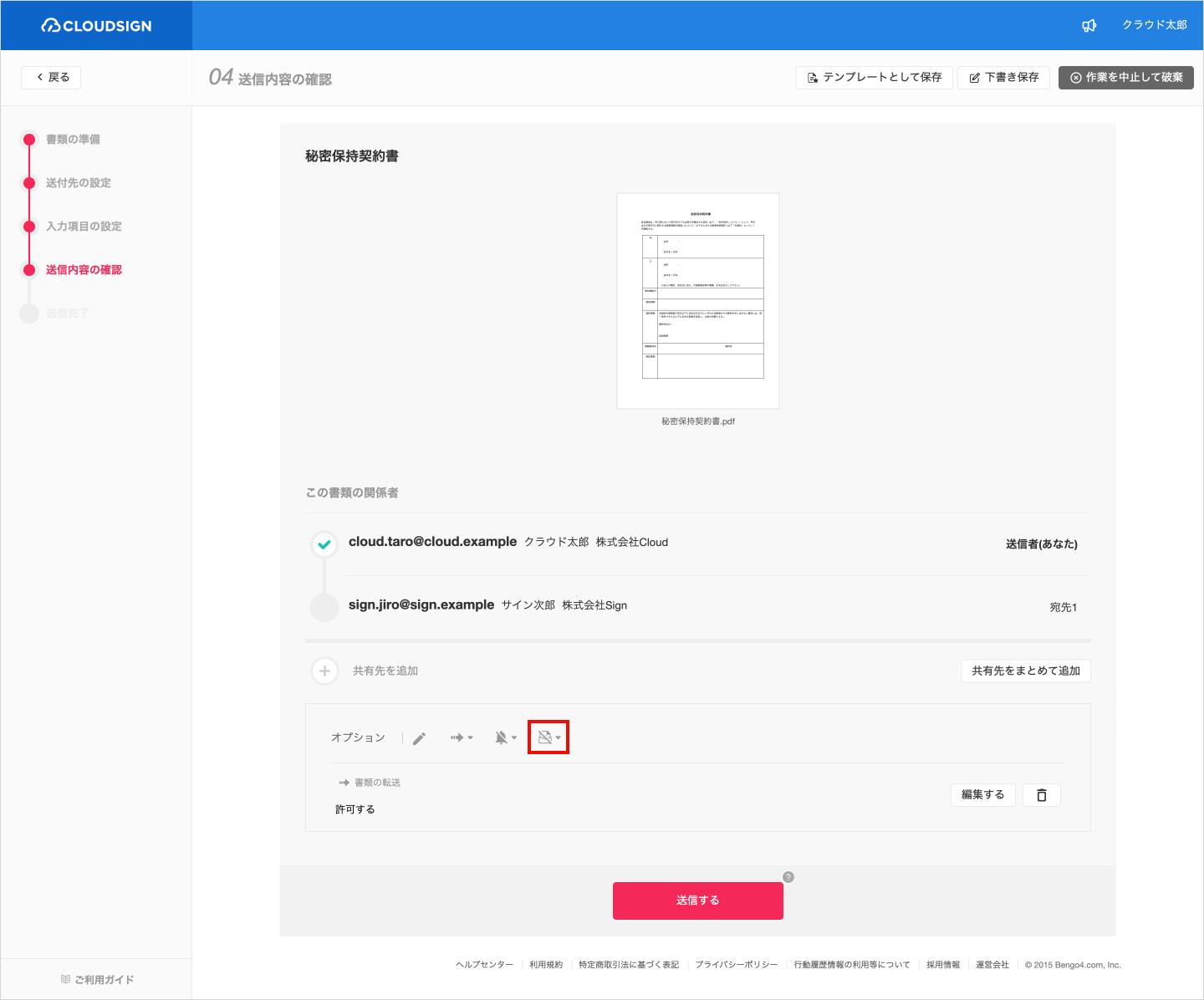Go to step 書類の準備
This screenshot has width=1204, height=1000.
(x=73, y=140)
